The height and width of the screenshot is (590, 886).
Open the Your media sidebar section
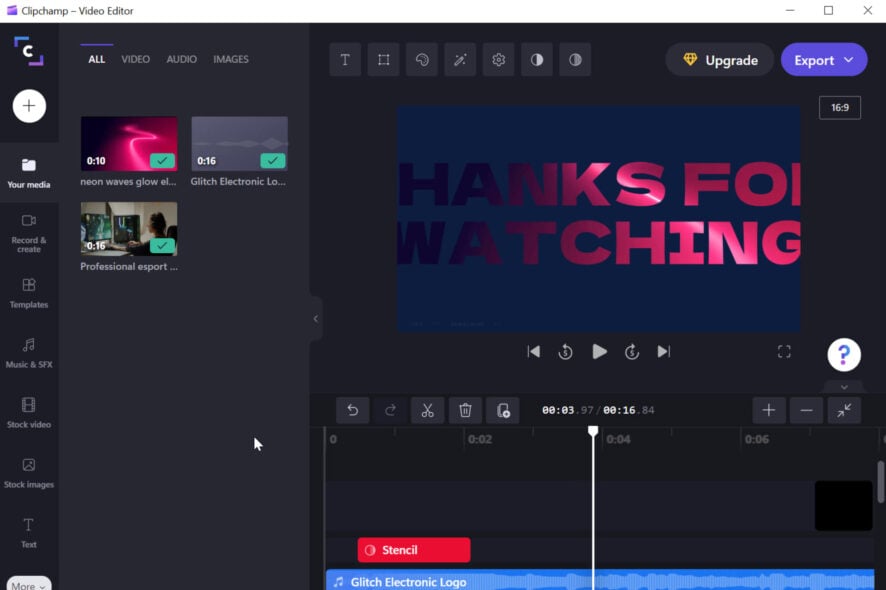[29, 173]
